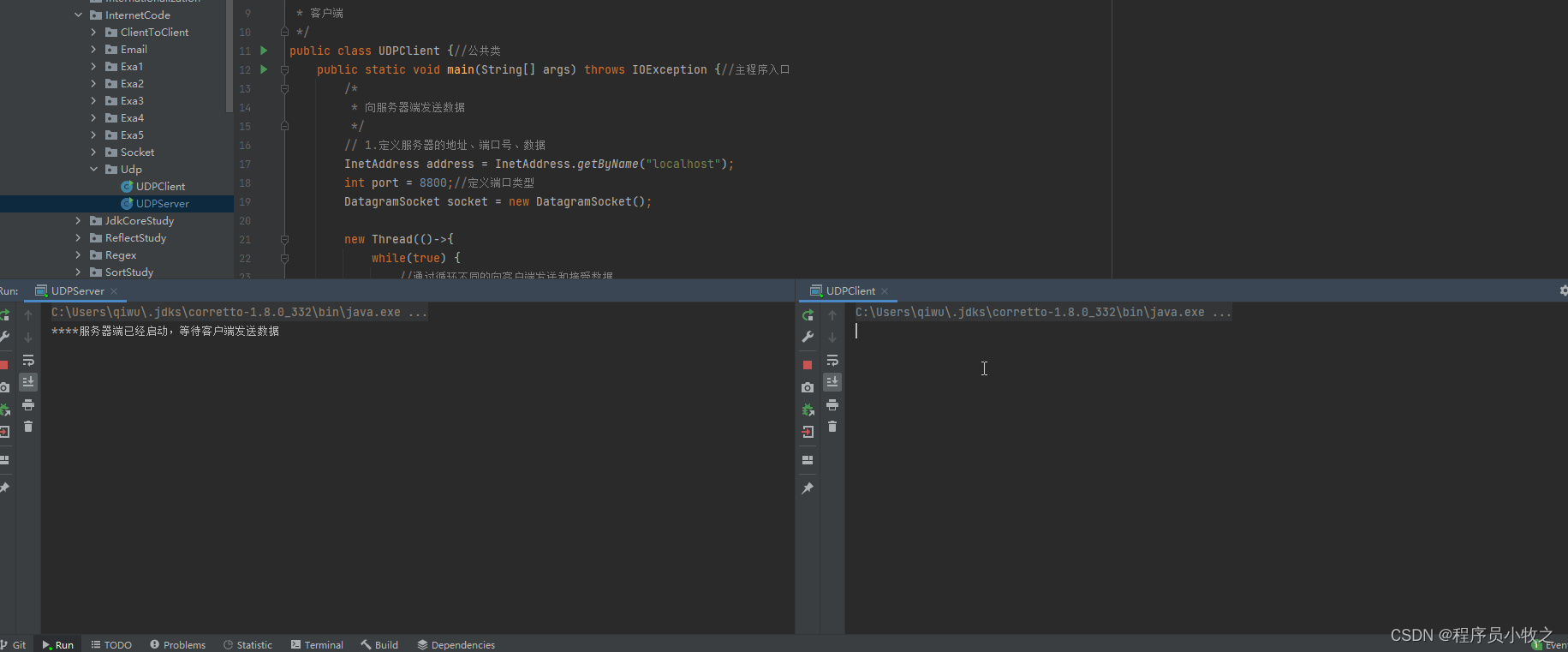This screenshot has height=652, width=1568.
Task: Select UDPServer in the project tree
Action: pyautogui.click(x=162, y=203)
